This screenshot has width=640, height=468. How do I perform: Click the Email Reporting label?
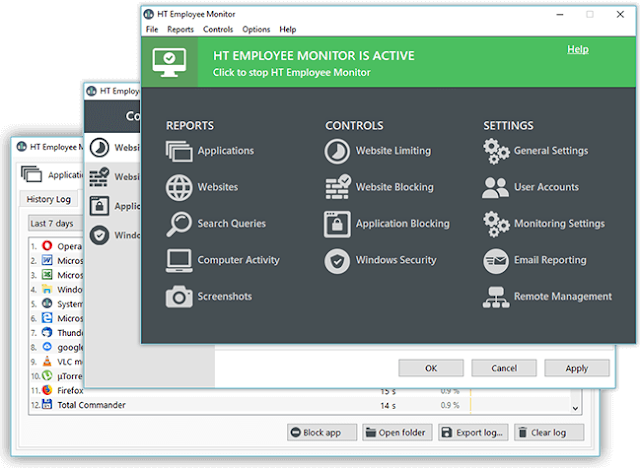[x=550, y=260]
